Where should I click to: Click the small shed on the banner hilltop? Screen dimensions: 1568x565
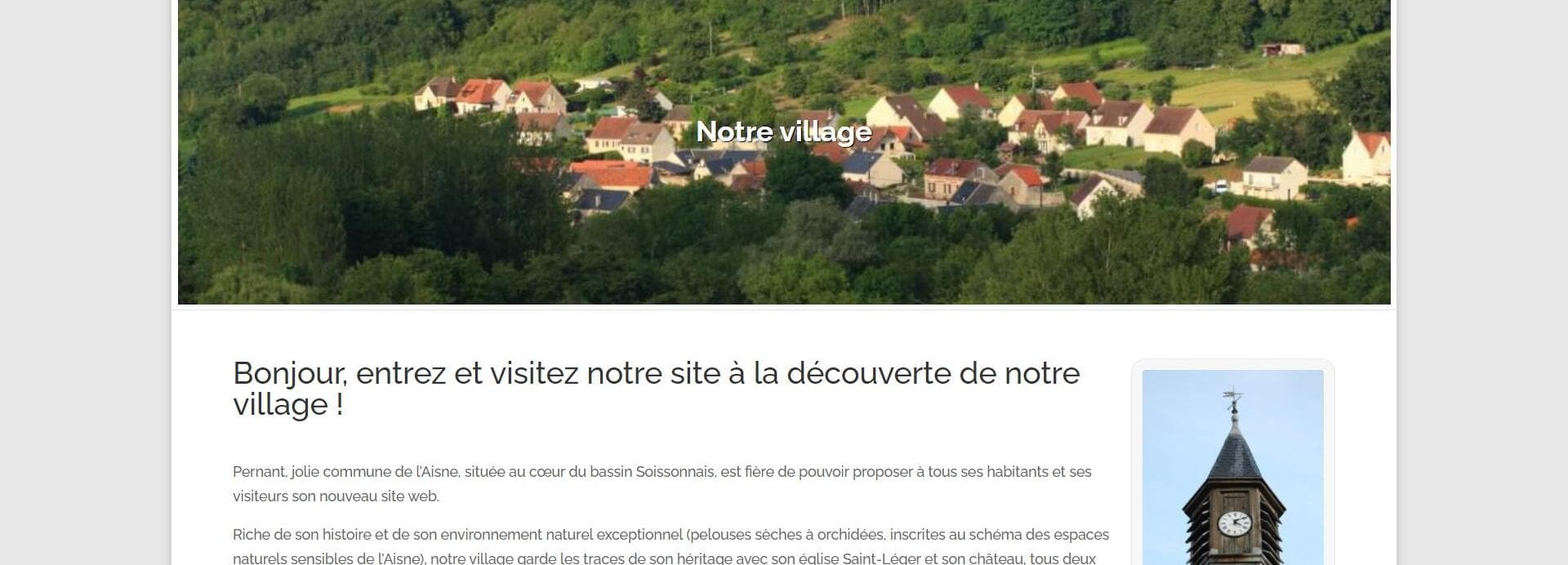point(1282,49)
